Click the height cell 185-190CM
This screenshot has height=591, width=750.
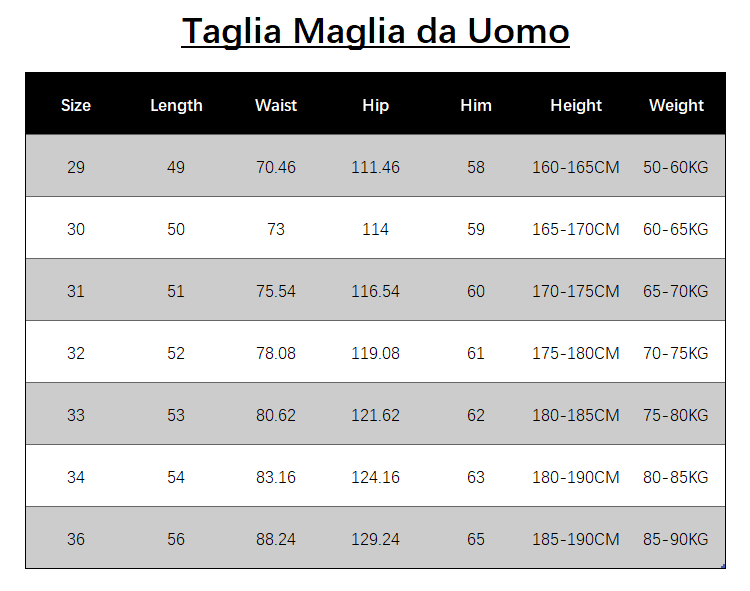click(576, 539)
